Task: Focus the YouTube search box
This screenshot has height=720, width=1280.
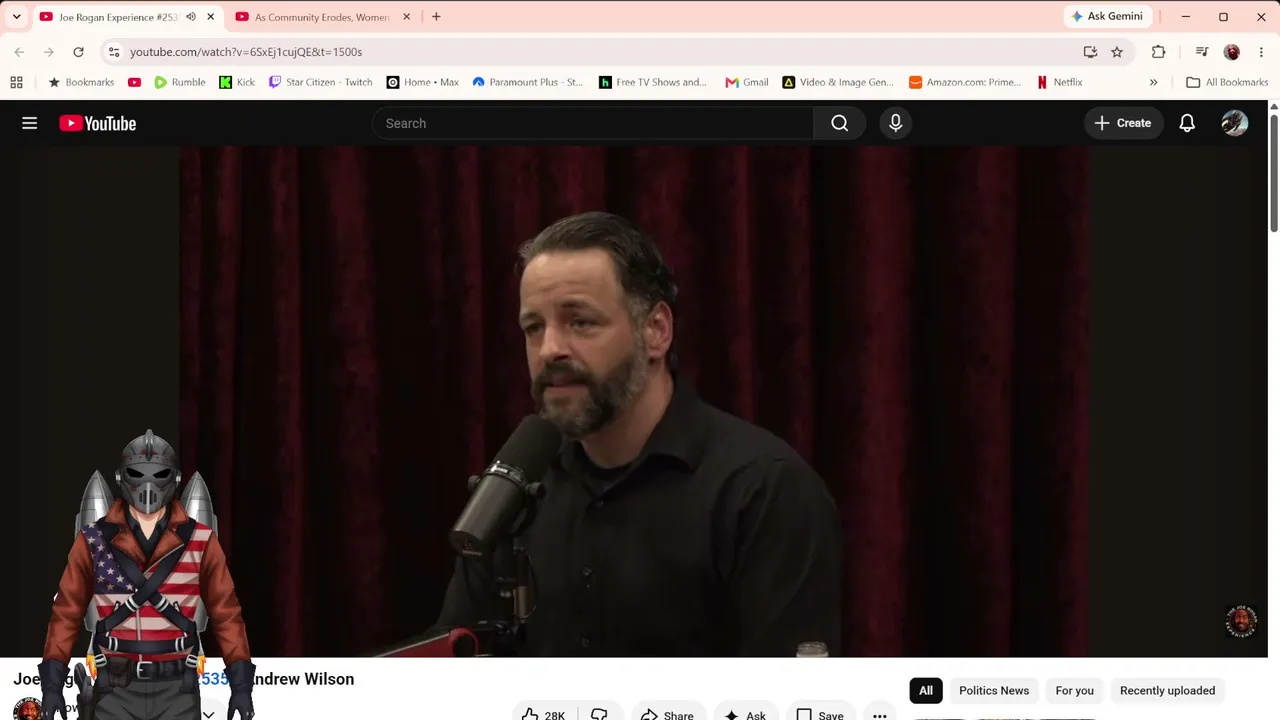Action: pos(593,123)
